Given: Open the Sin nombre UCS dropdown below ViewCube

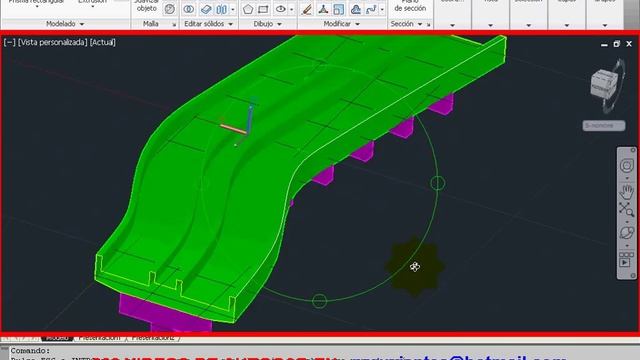Looking at the screenshot, I should [604, 126].
